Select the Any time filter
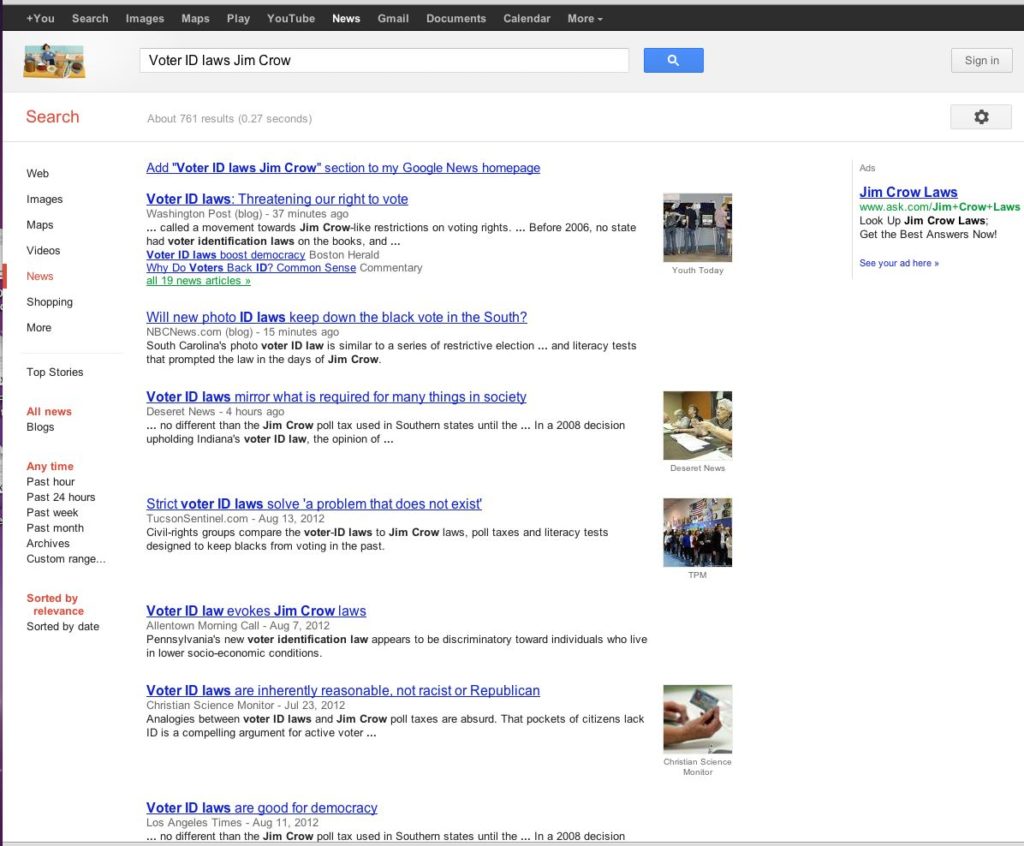Image resolution: width=1024 pixels, height=846 pixels. click(x=50, y=466)
